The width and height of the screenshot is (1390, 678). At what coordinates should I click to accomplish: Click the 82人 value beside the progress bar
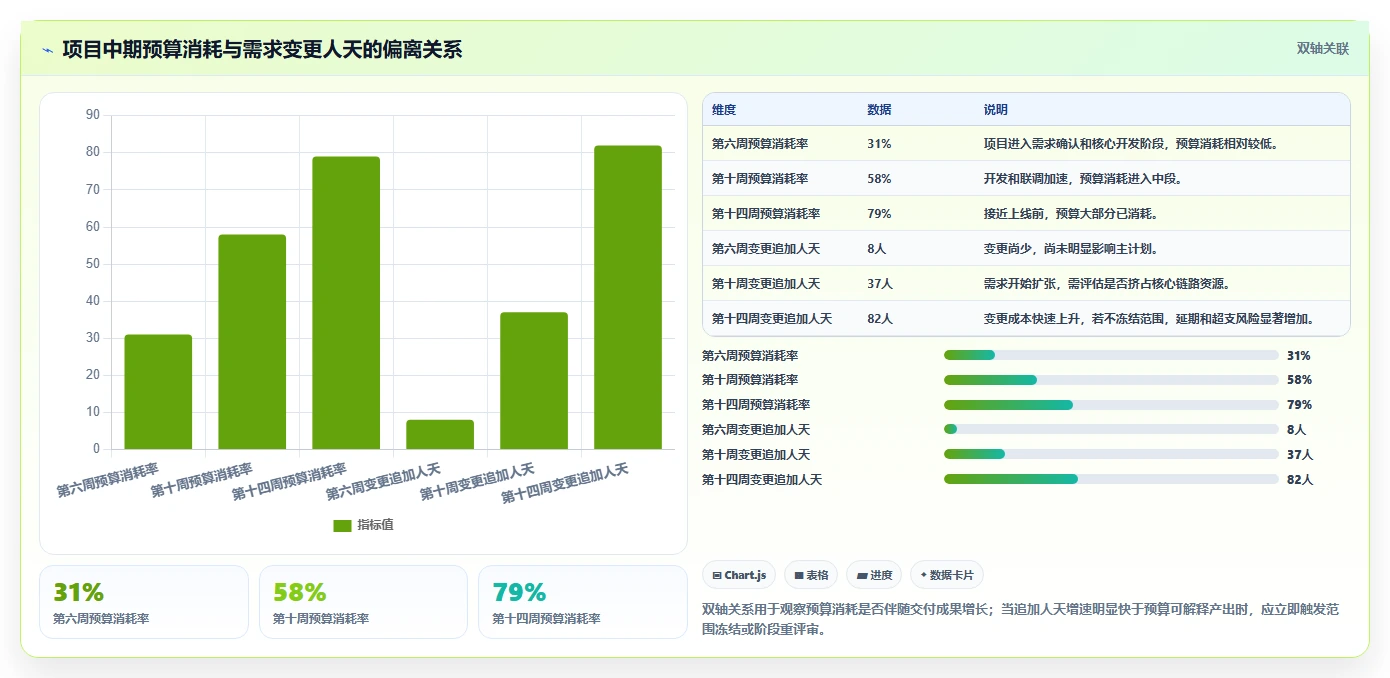1300,480
